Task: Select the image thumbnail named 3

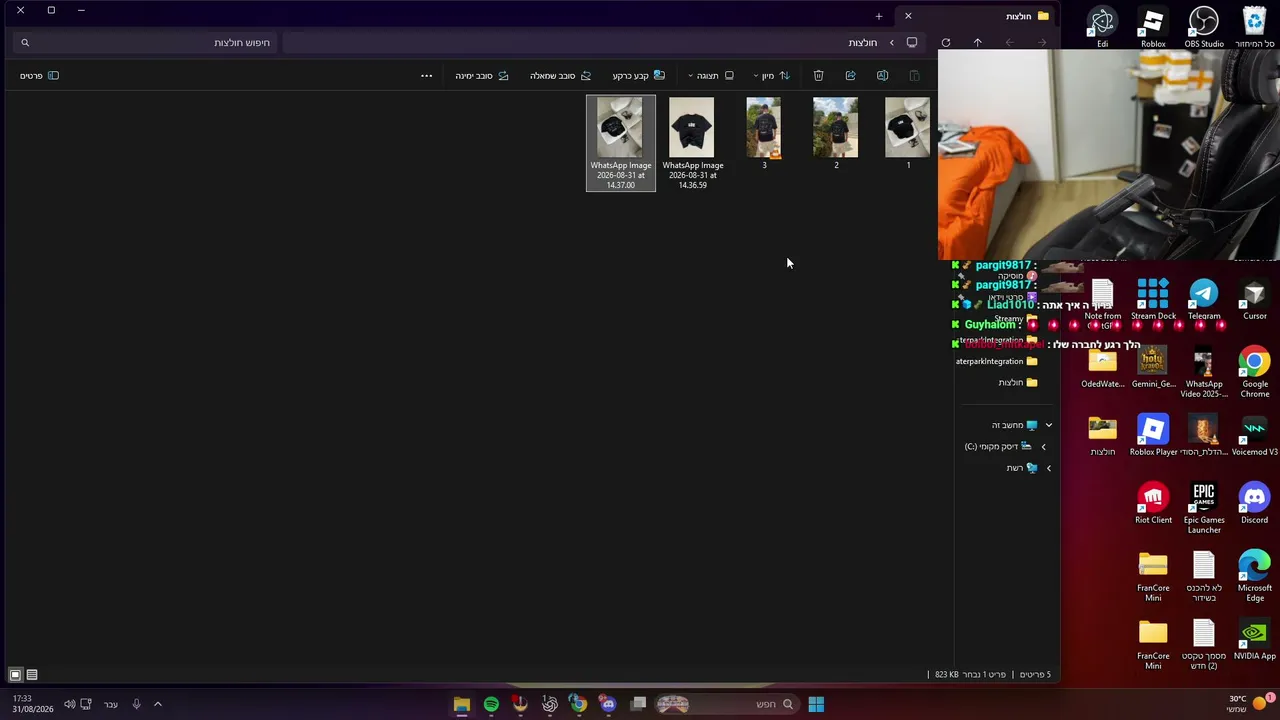Action: point(764,133)
